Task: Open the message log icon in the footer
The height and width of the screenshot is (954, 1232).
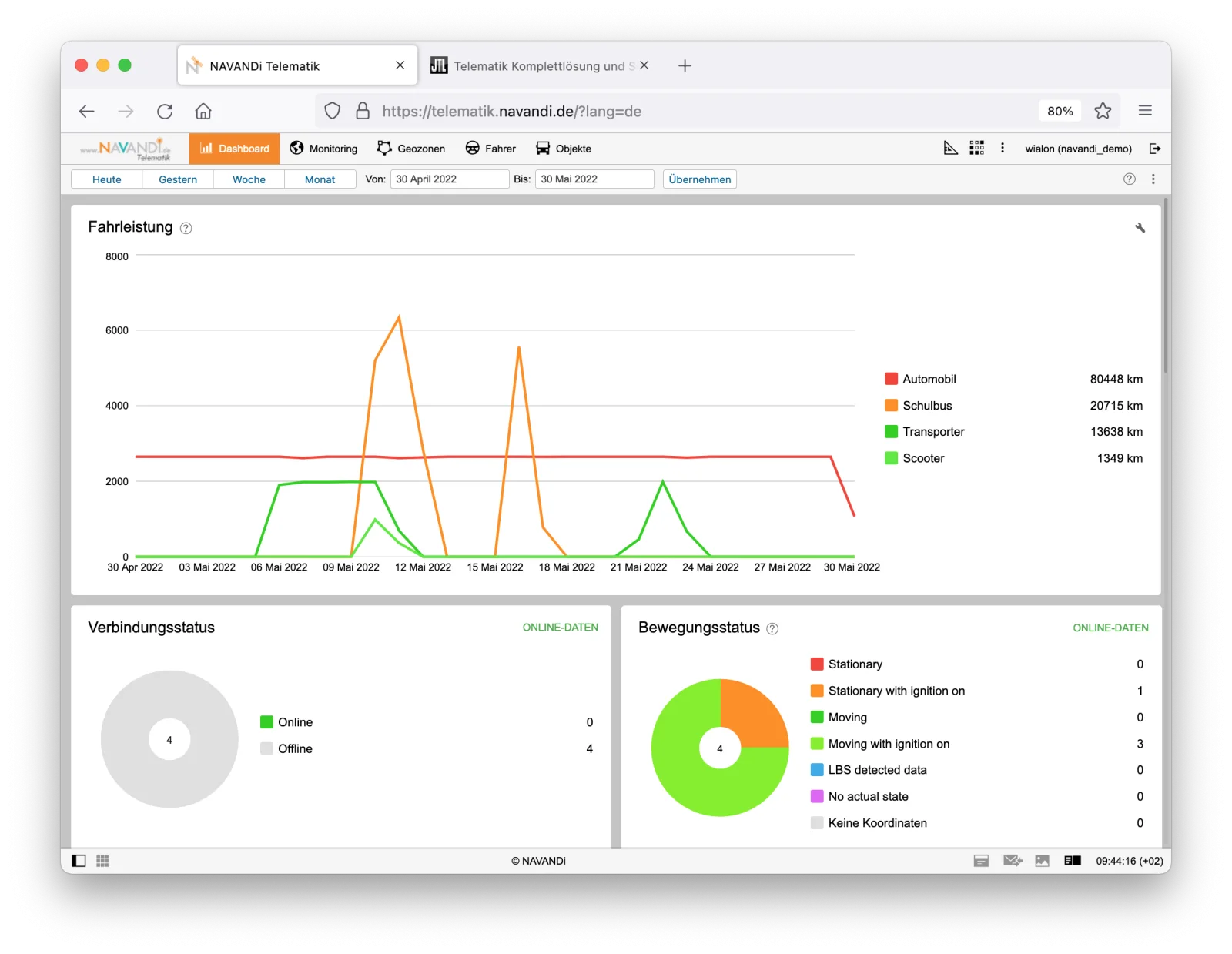Action: [981, 861]
